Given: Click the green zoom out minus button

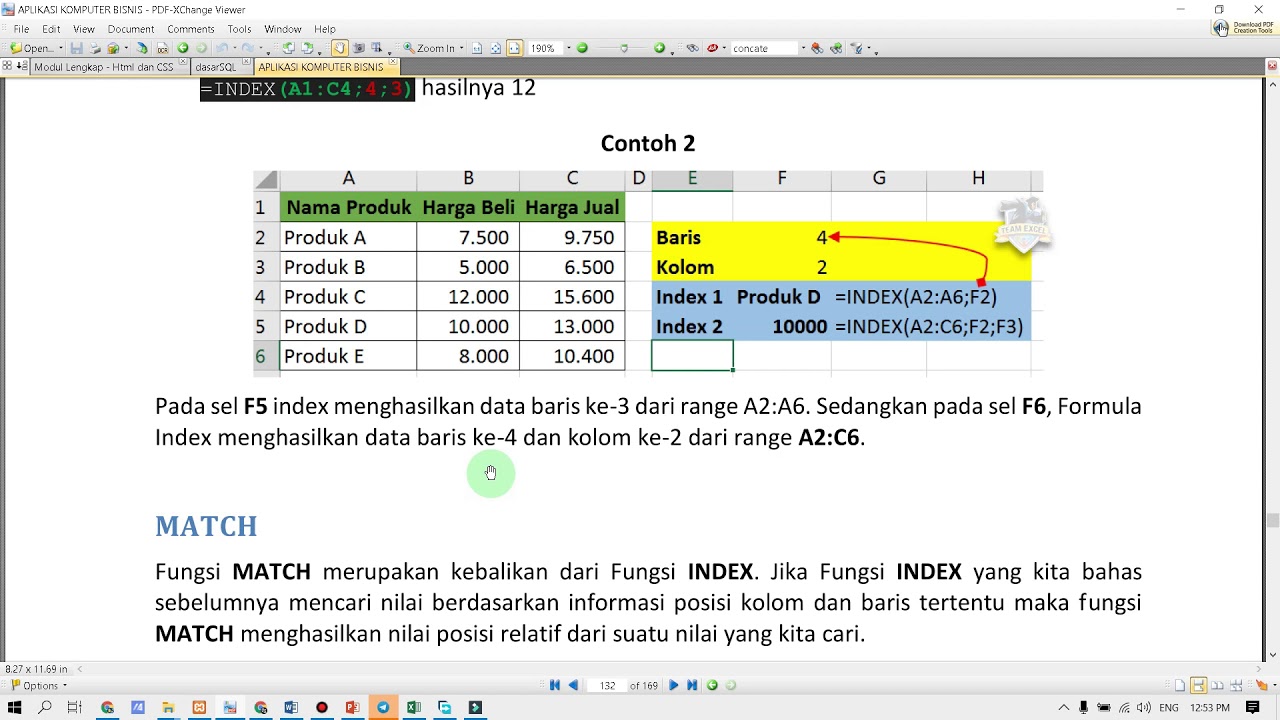Looking at the screenshot, I should pyautogui.click(x=582, y=48).
